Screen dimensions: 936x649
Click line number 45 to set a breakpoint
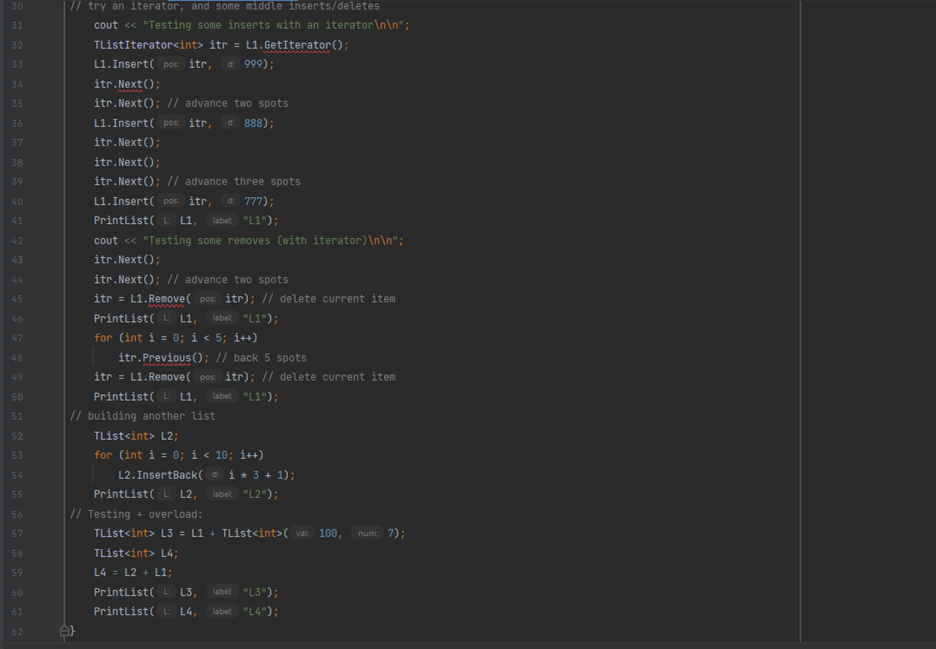coord(17,298)
